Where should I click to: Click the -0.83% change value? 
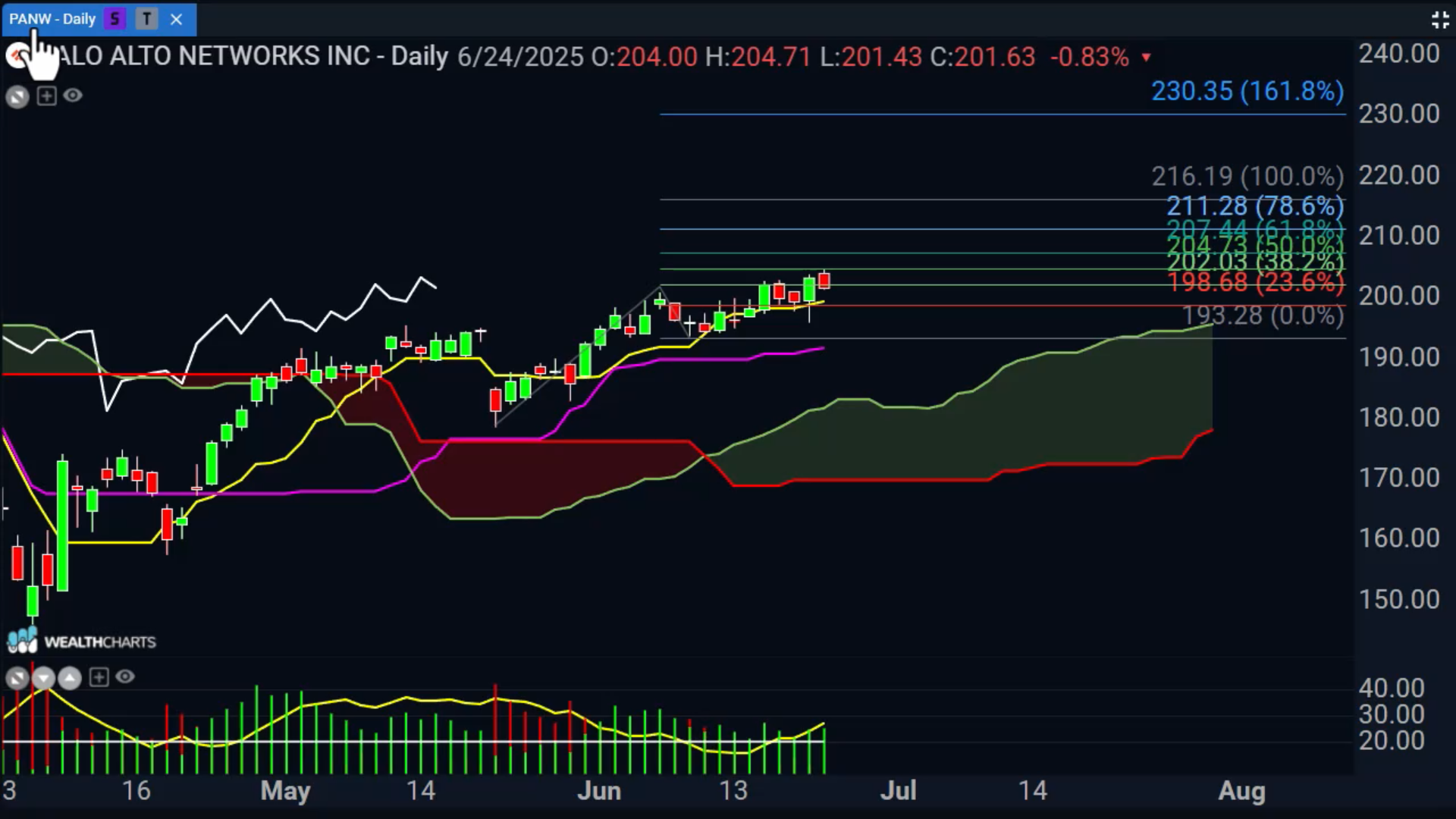pyautogui.click(x=1090, y=57)
